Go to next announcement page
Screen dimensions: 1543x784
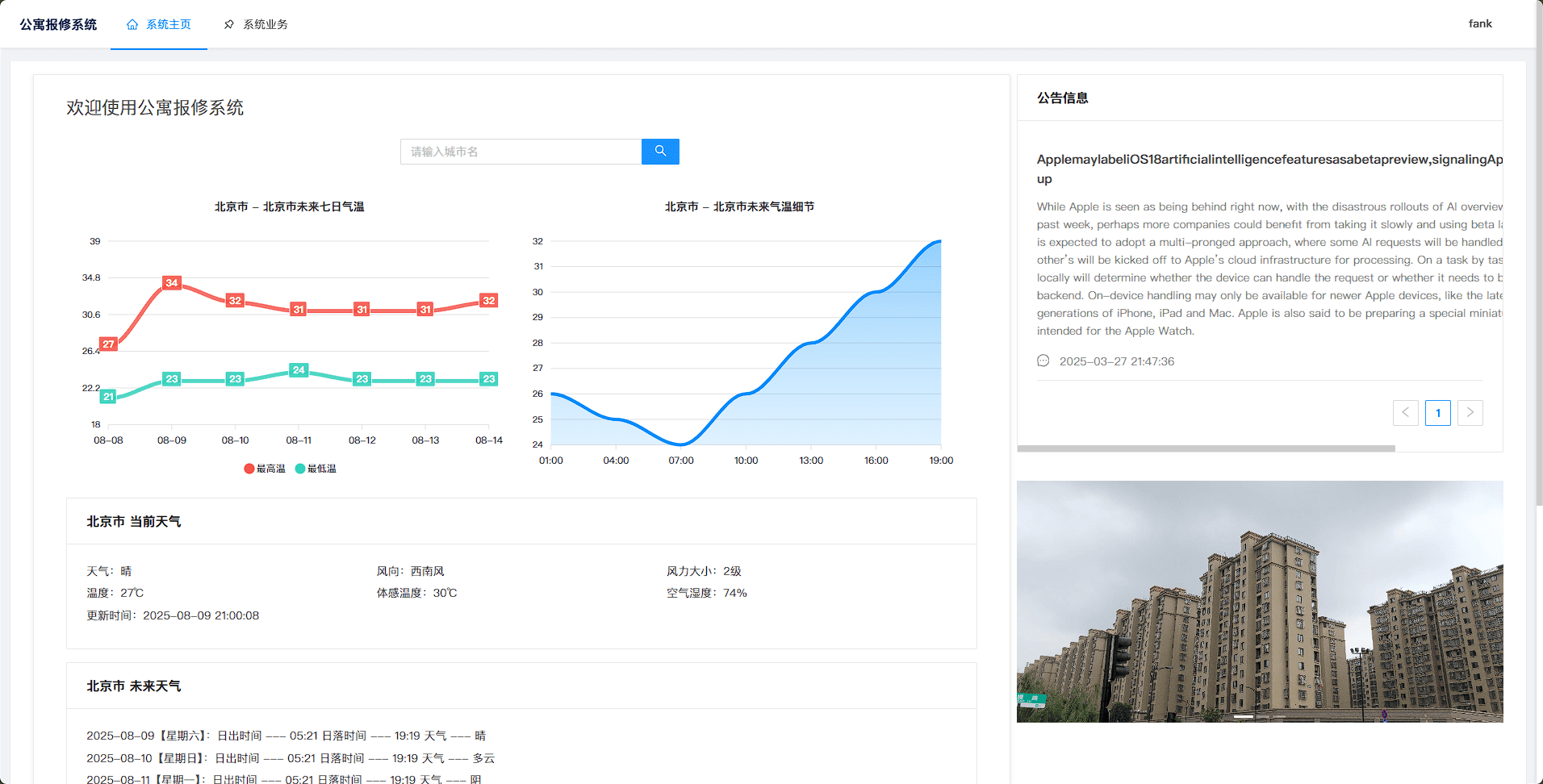[1470, 413]
